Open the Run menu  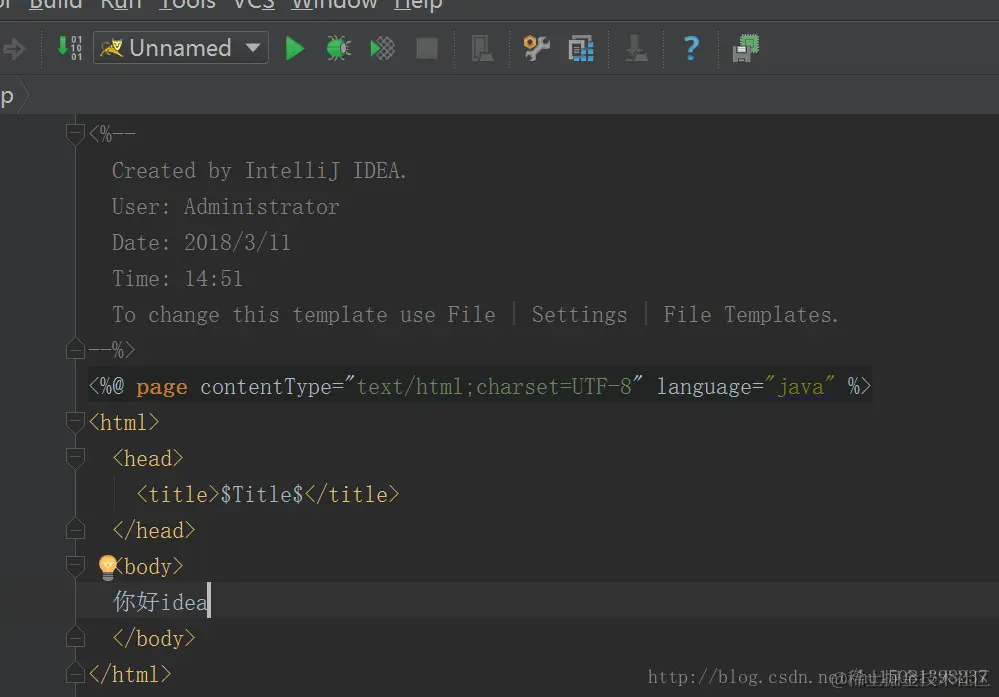[120, 4]
